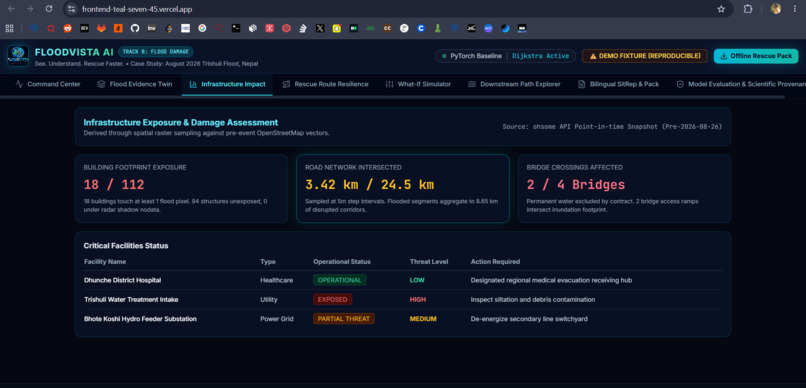Click the Bridge Crossings Affected card

click(x=624, y=189)
